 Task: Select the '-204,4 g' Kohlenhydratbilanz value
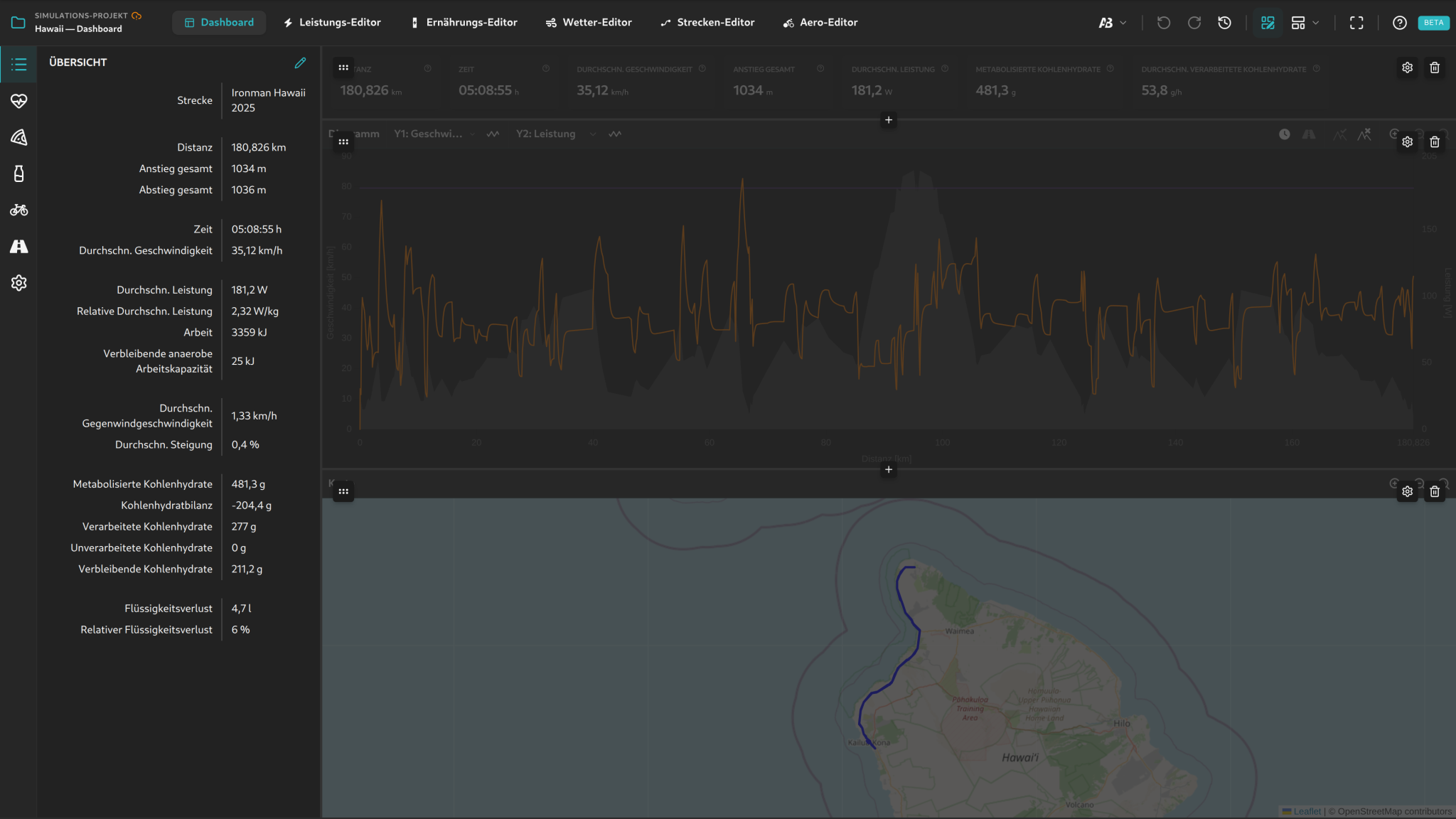252,505
